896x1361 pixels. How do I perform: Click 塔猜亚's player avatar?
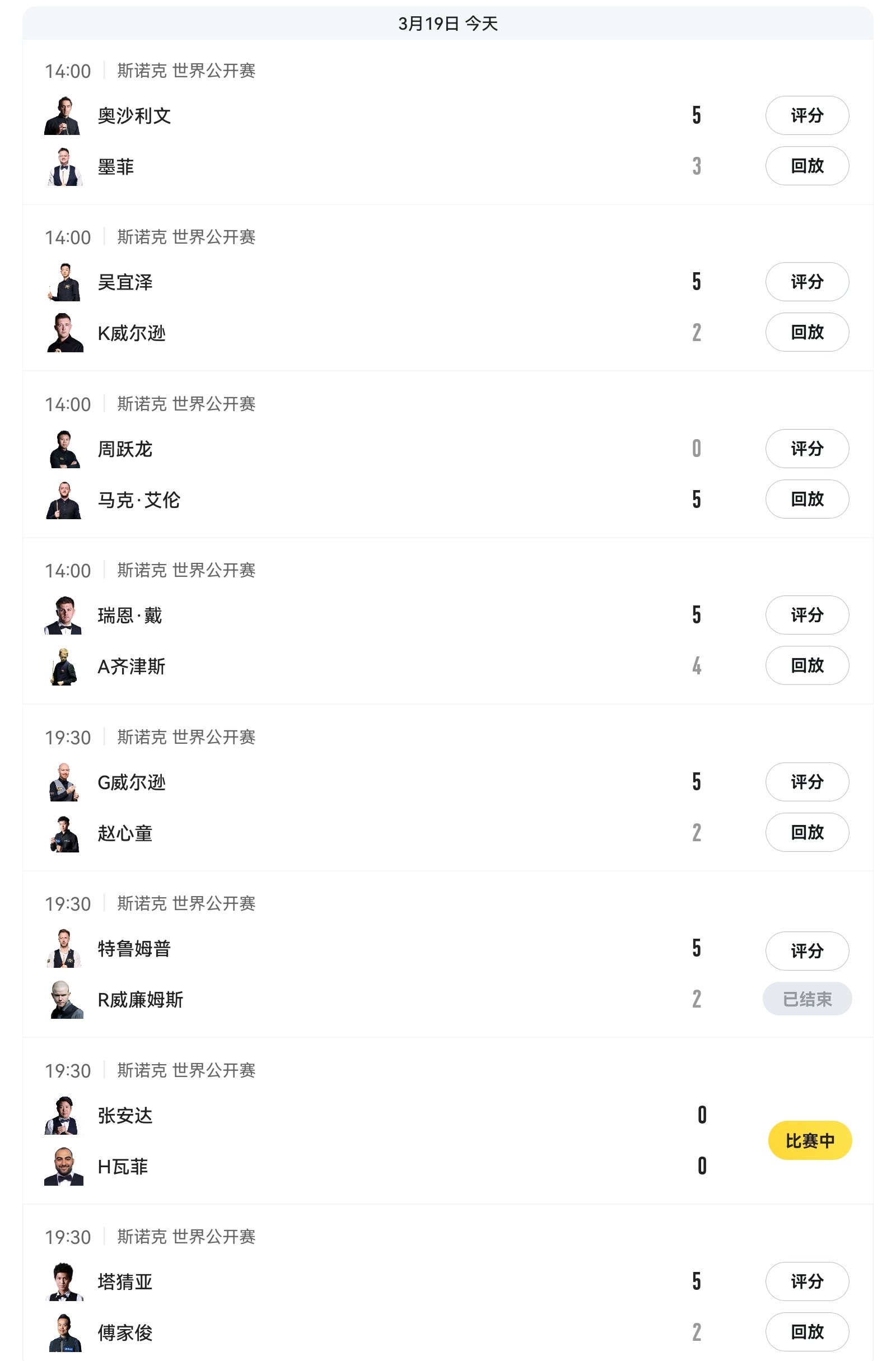coord(64,1281)
